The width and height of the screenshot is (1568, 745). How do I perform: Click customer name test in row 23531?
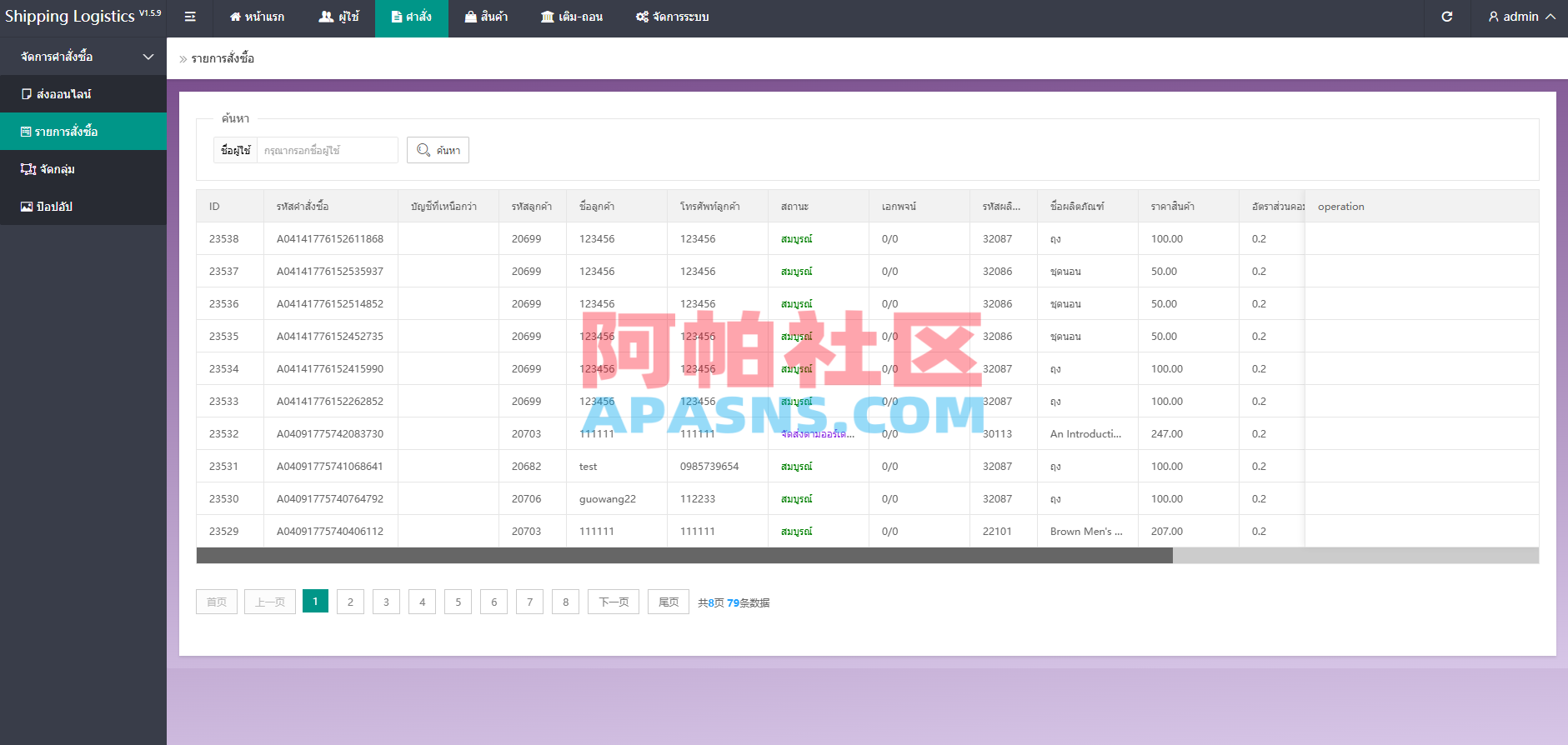coord(589,467)
